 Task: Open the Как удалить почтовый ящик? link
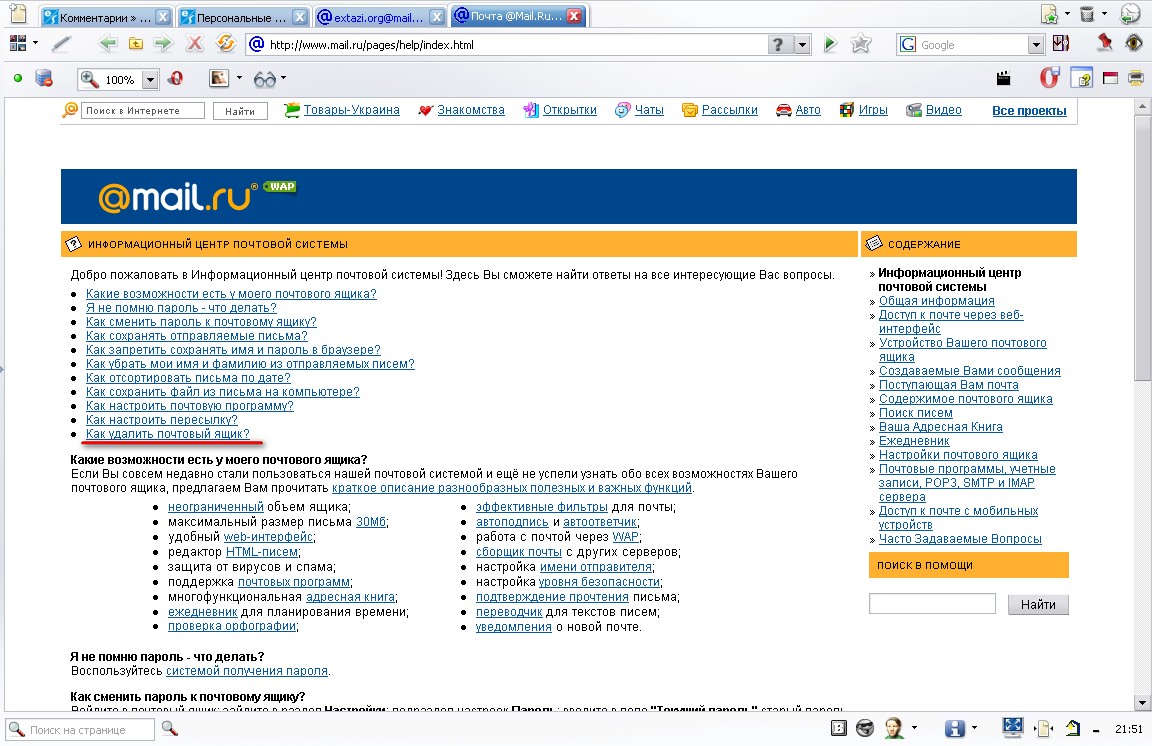(x=168, y=434)
